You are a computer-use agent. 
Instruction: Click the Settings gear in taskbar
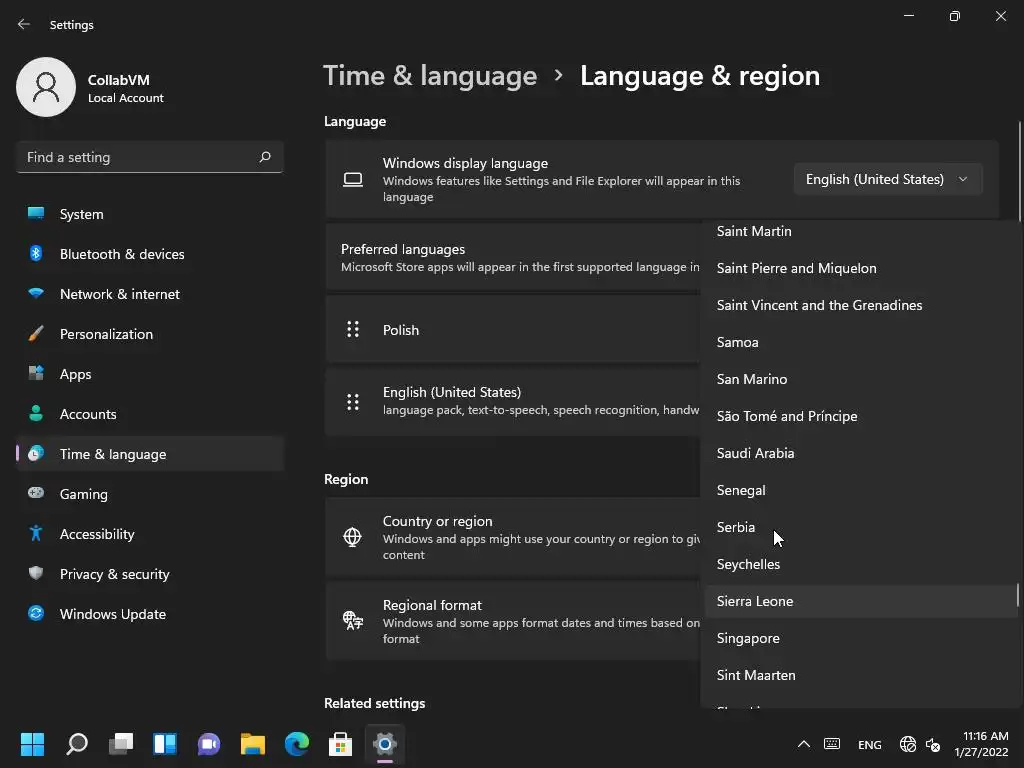coord(385,744)
